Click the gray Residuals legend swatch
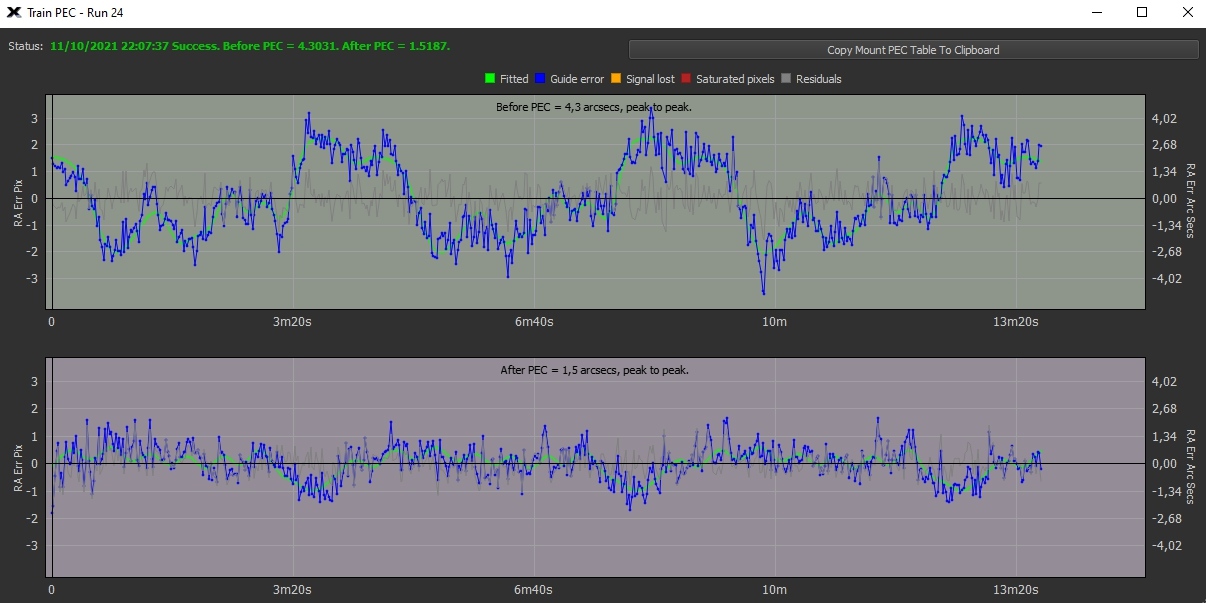Viewport: 1206px width, 603px height. tap(786, 79)
